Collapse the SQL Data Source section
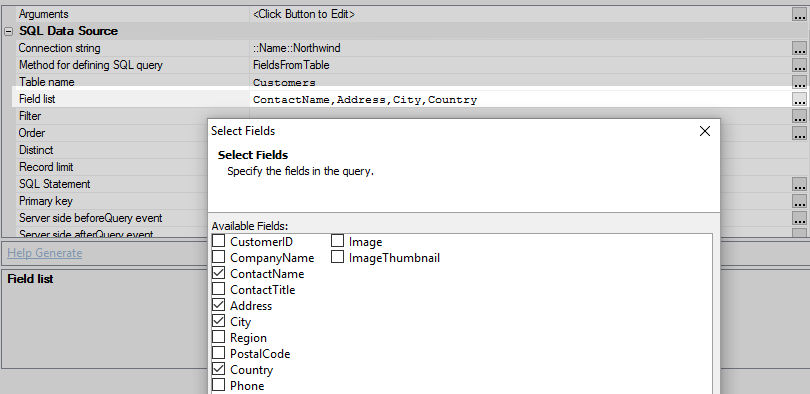Viewport: 810px width, 394px height. pos(8,31)
